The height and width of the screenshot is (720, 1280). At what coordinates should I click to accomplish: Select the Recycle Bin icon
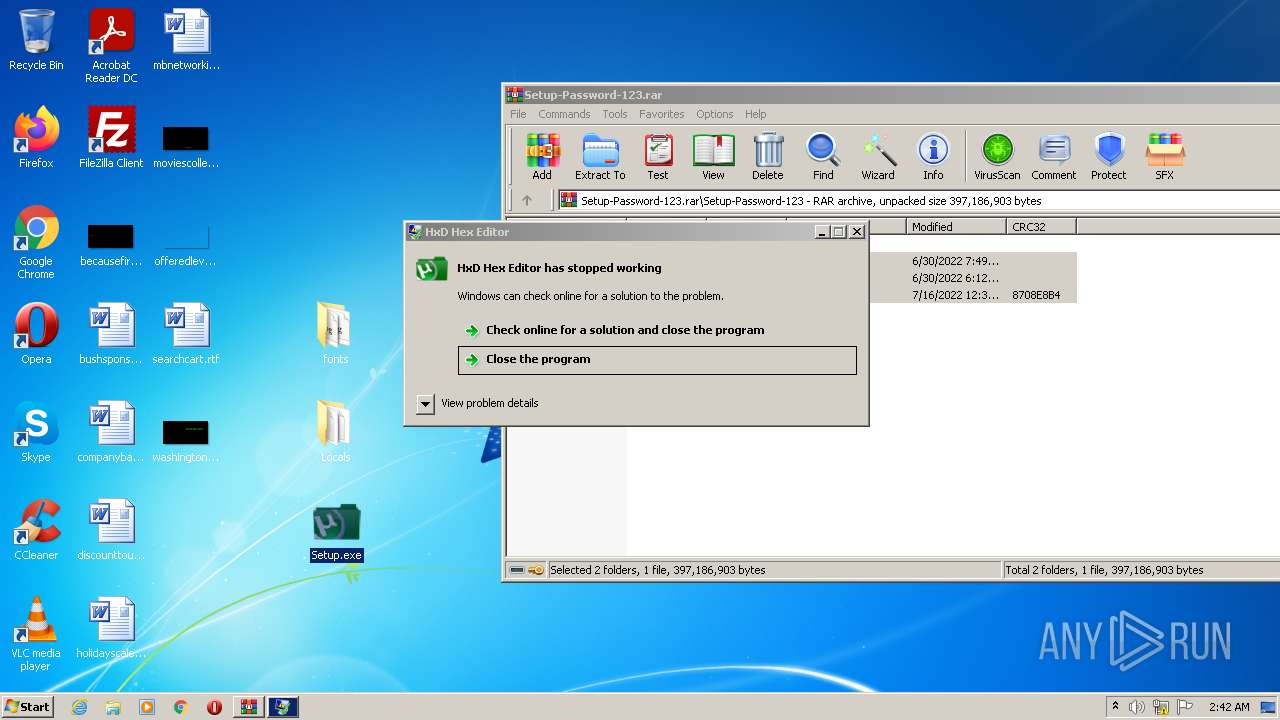(x=36, y=41)
